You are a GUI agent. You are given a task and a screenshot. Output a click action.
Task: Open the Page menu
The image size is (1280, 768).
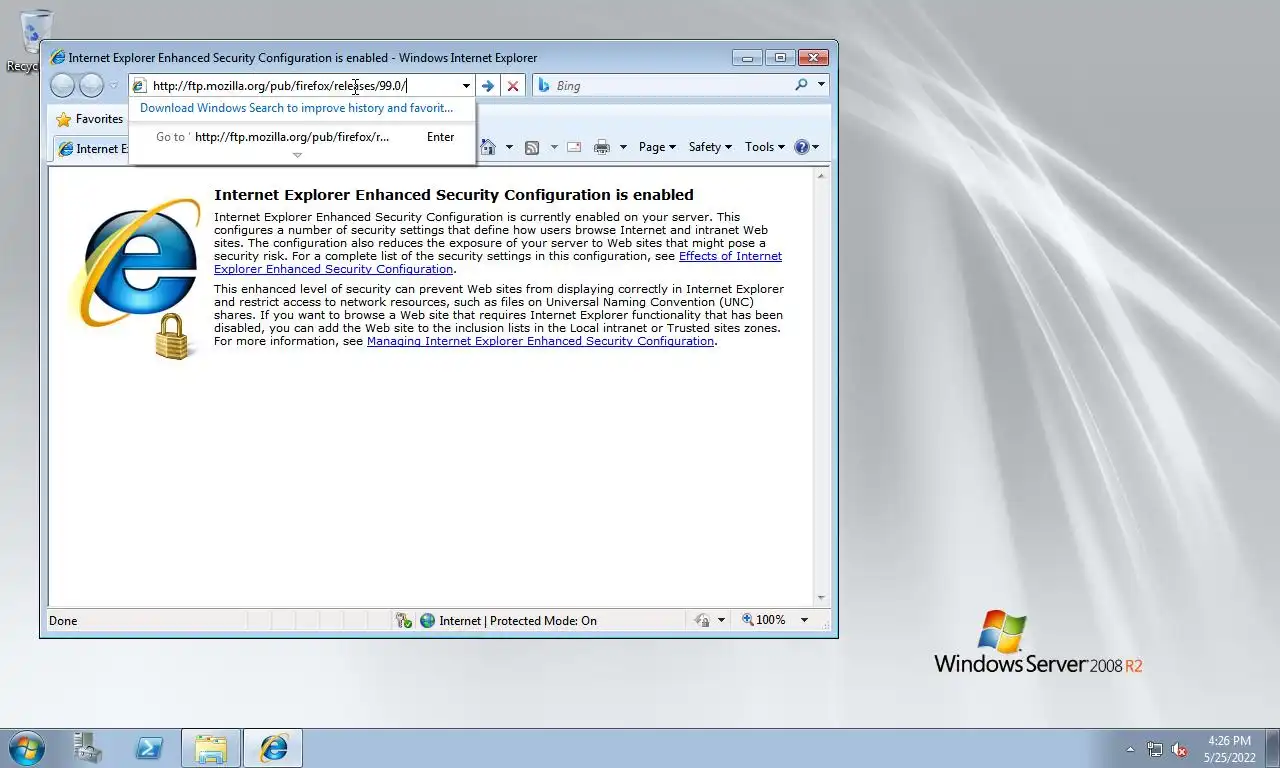[x=657, y=147]
